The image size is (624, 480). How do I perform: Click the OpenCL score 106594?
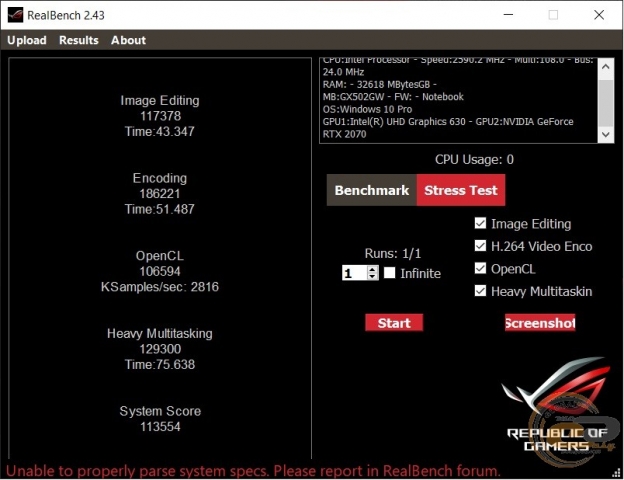[x=160, y=271]
